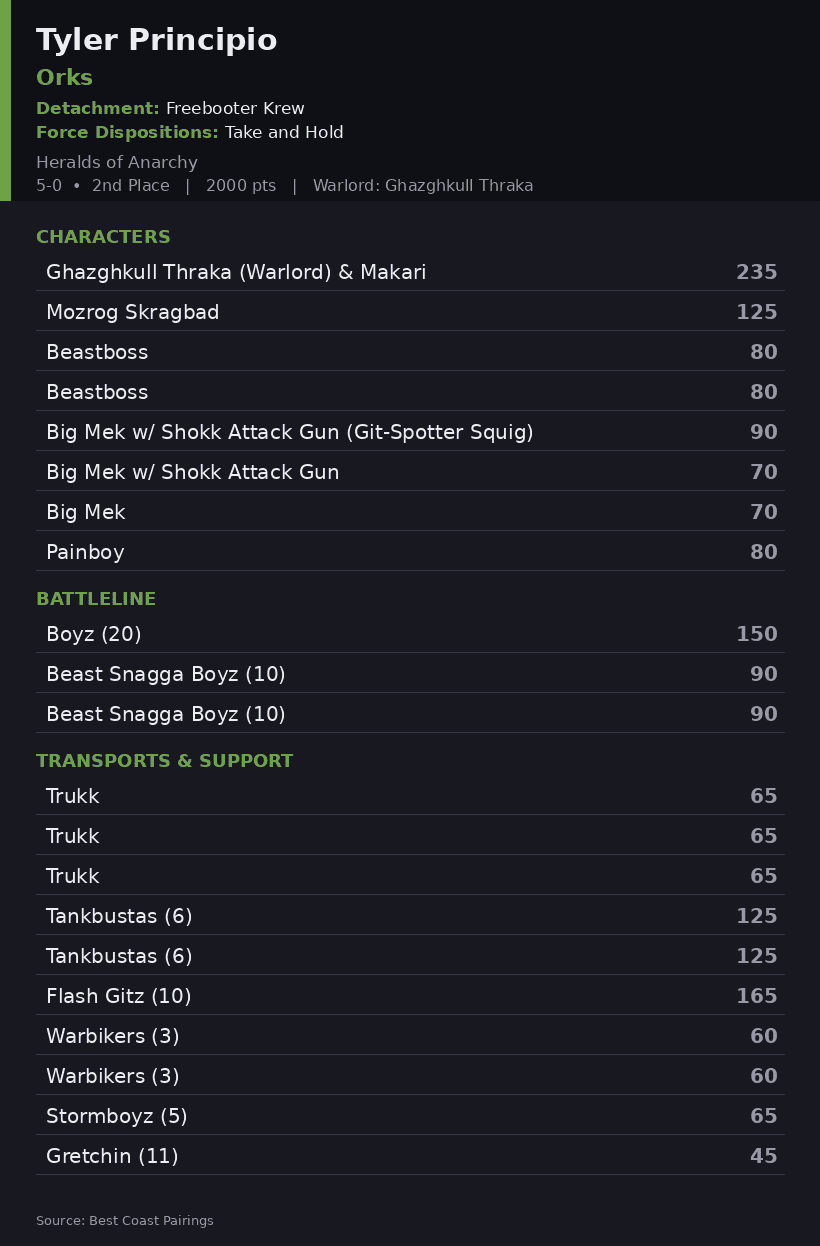
Task: Click the TRANSPORTS & SUPPORT section header
Action: (x=165, y=761)
